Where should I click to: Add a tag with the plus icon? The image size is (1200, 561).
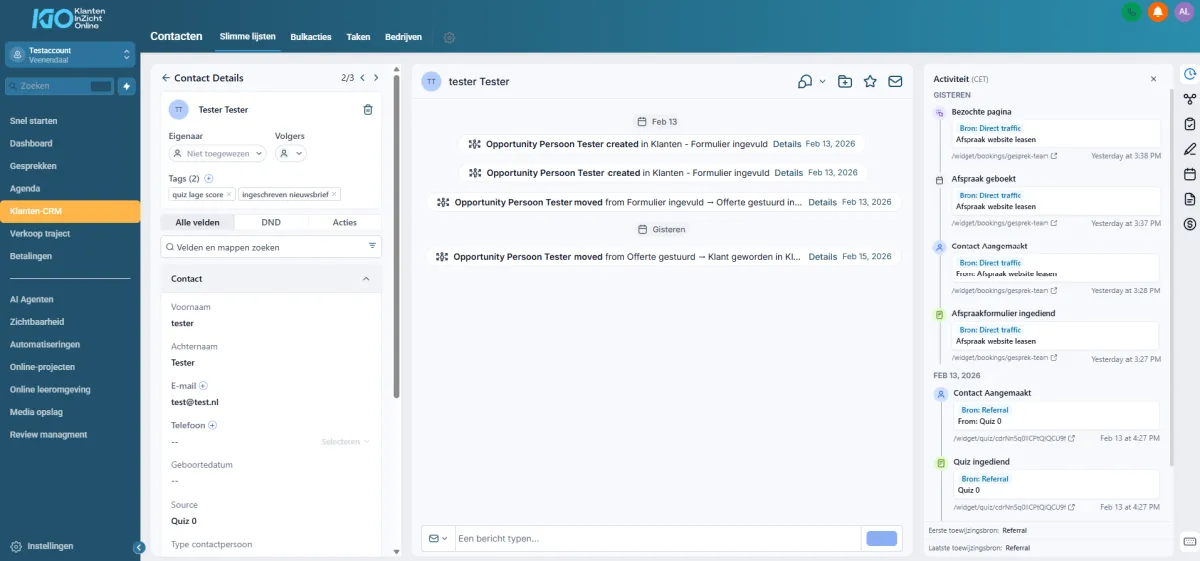click(x=209, y=178)
